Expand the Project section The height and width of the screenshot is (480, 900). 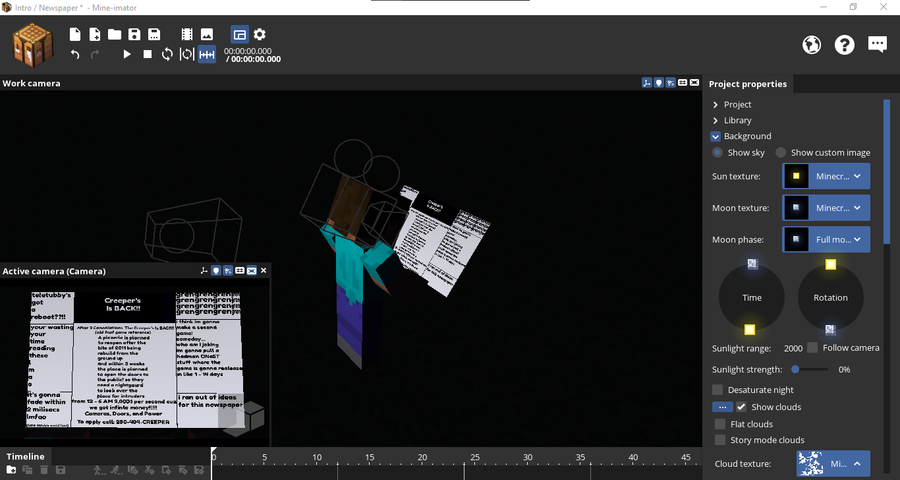pyautogui.click(x=715, y=104)
